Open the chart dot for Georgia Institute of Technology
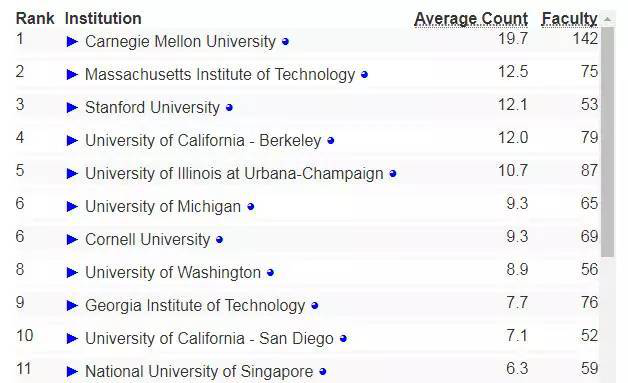 coord(314,306)
